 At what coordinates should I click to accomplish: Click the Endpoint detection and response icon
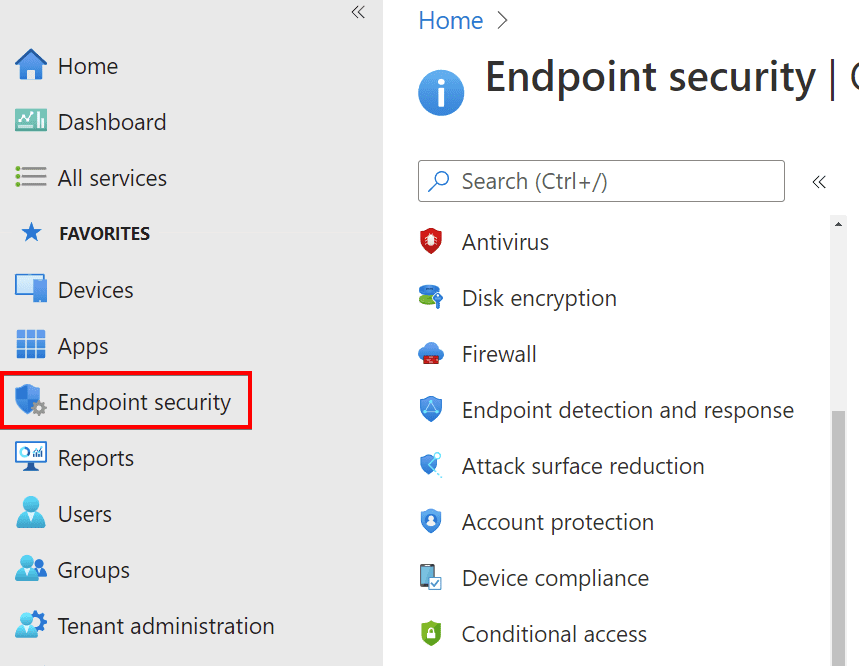tap(430, 409)
